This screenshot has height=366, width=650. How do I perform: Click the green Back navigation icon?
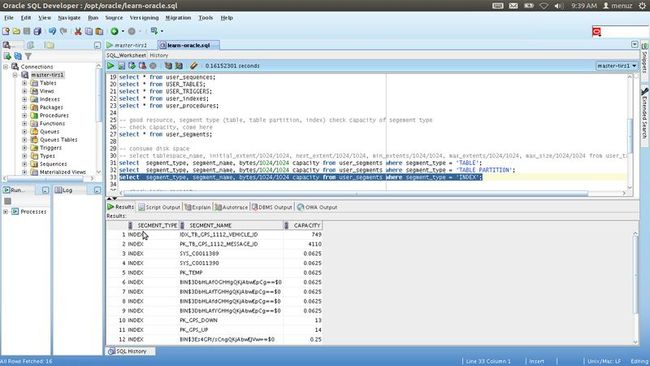pyautogui.click(x=114, y=31)
